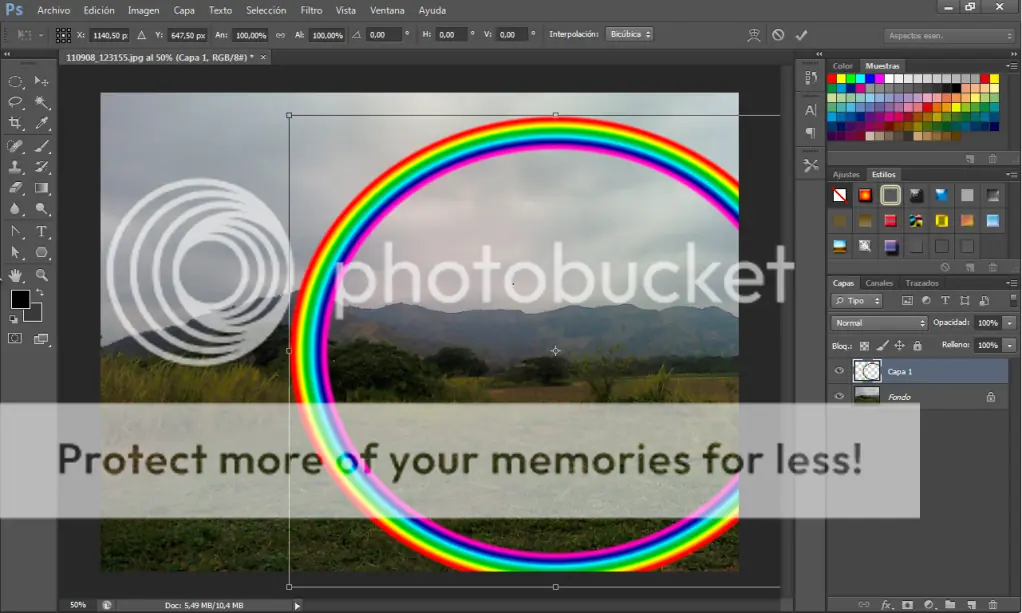1022x613 pixels.
Task: Hide the Capa 1 layer
Action: (x=839, y=371)
